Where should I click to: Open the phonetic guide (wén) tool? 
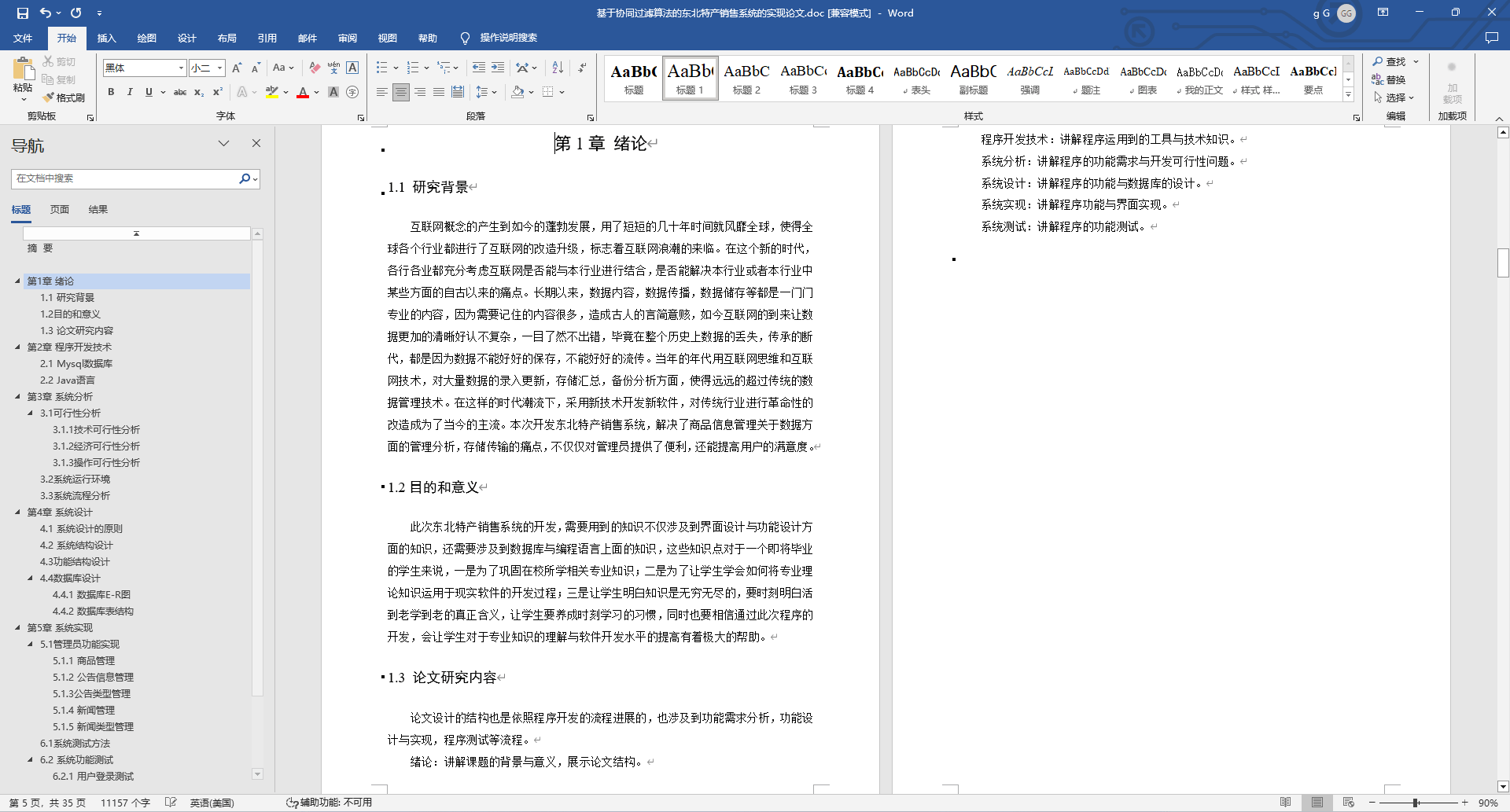tap(333, 68)
